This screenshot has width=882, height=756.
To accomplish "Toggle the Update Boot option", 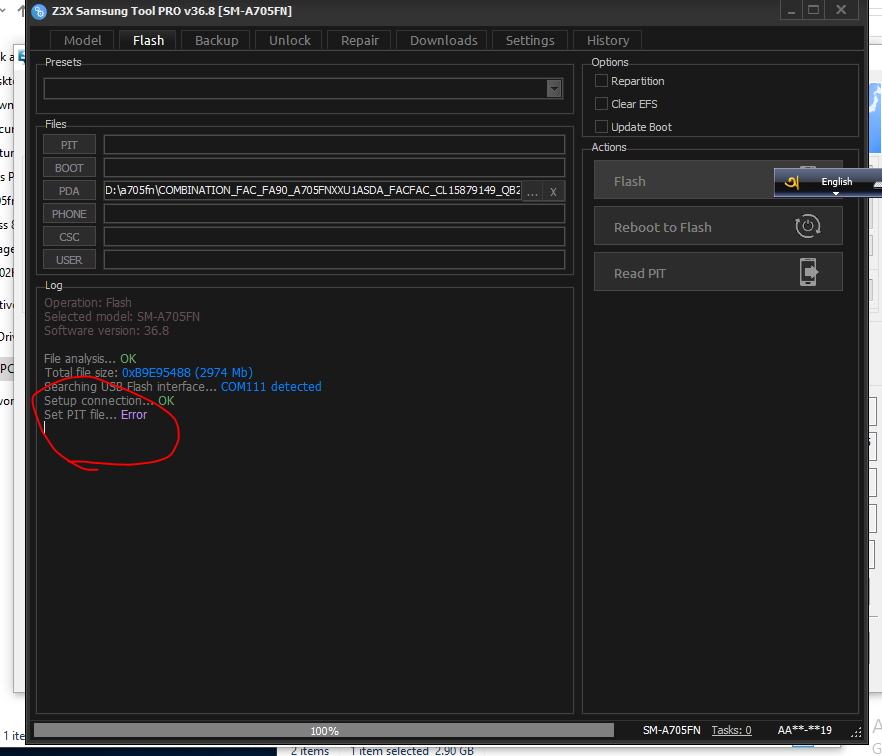I will [x=601, y=127].
